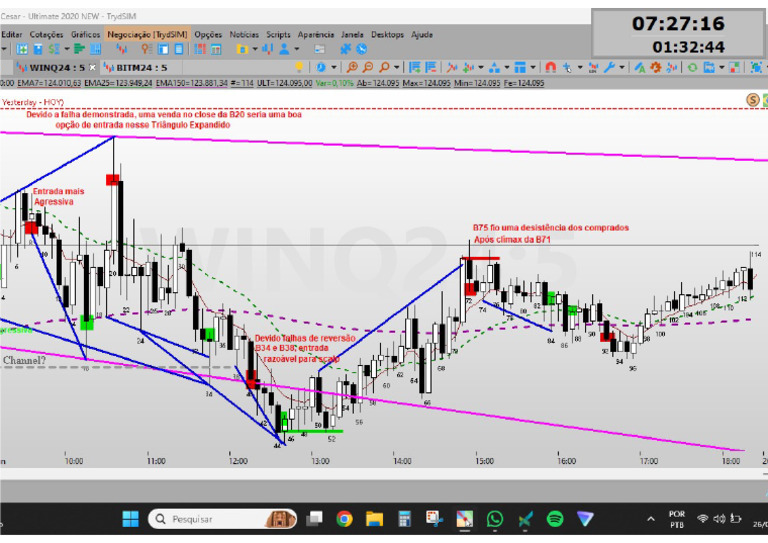This screenshot has height=543, width=768.
Task: Click the orange key pin icon
Action: click(145, 49)
